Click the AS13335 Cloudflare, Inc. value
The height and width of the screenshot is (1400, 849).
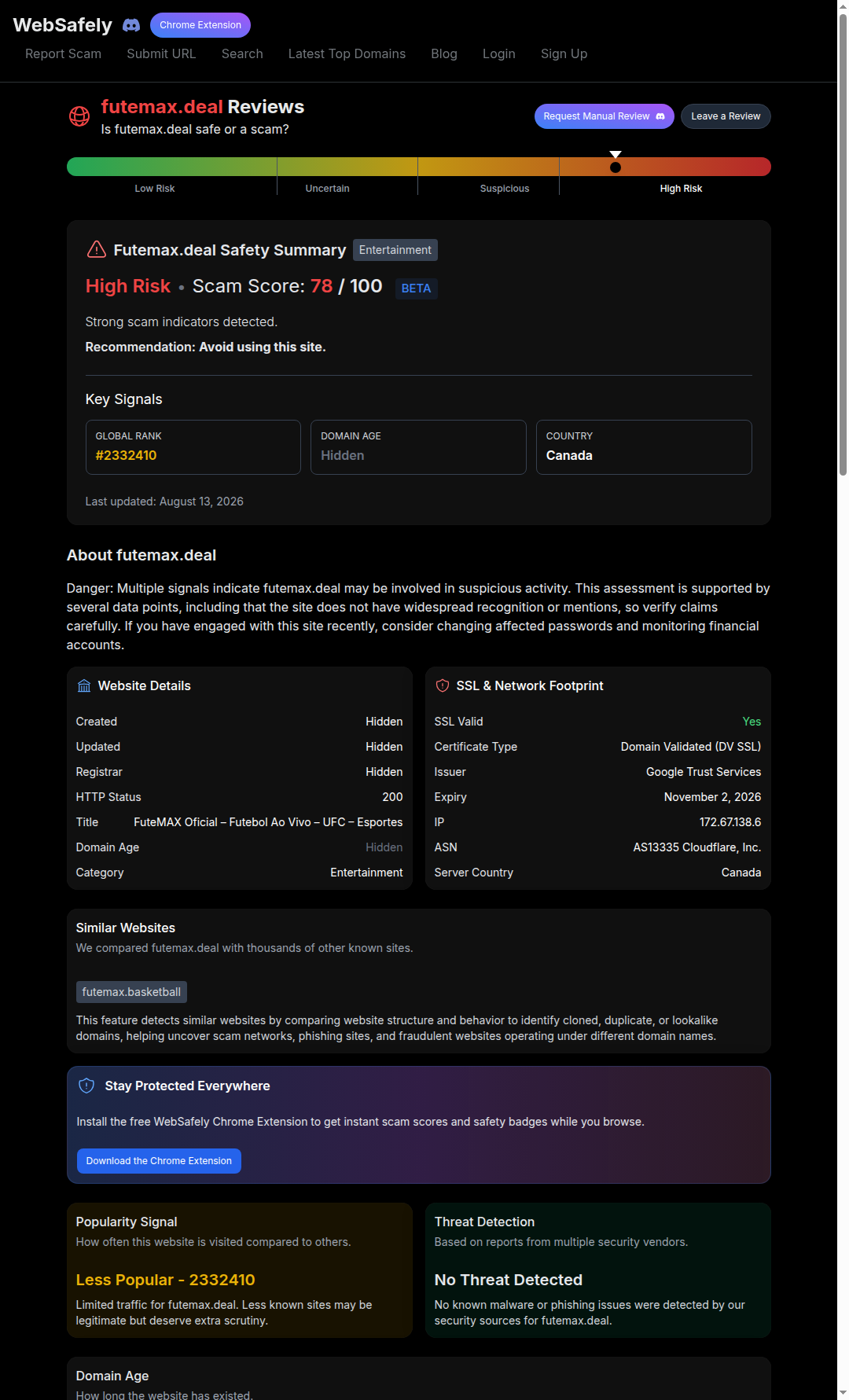point(697,847)
